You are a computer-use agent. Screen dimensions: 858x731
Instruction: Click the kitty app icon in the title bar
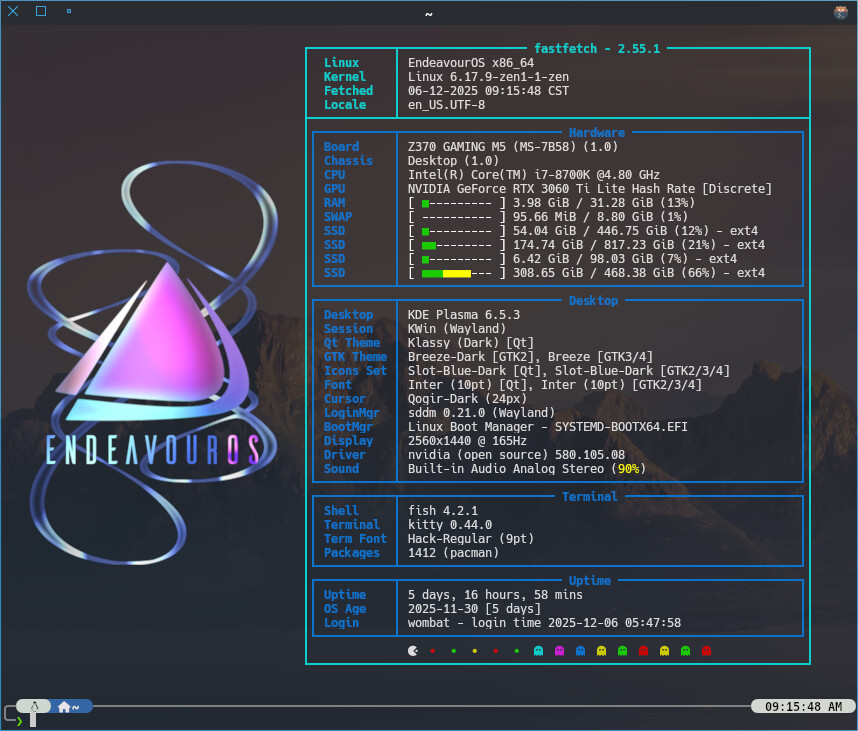tap(841, 12)
